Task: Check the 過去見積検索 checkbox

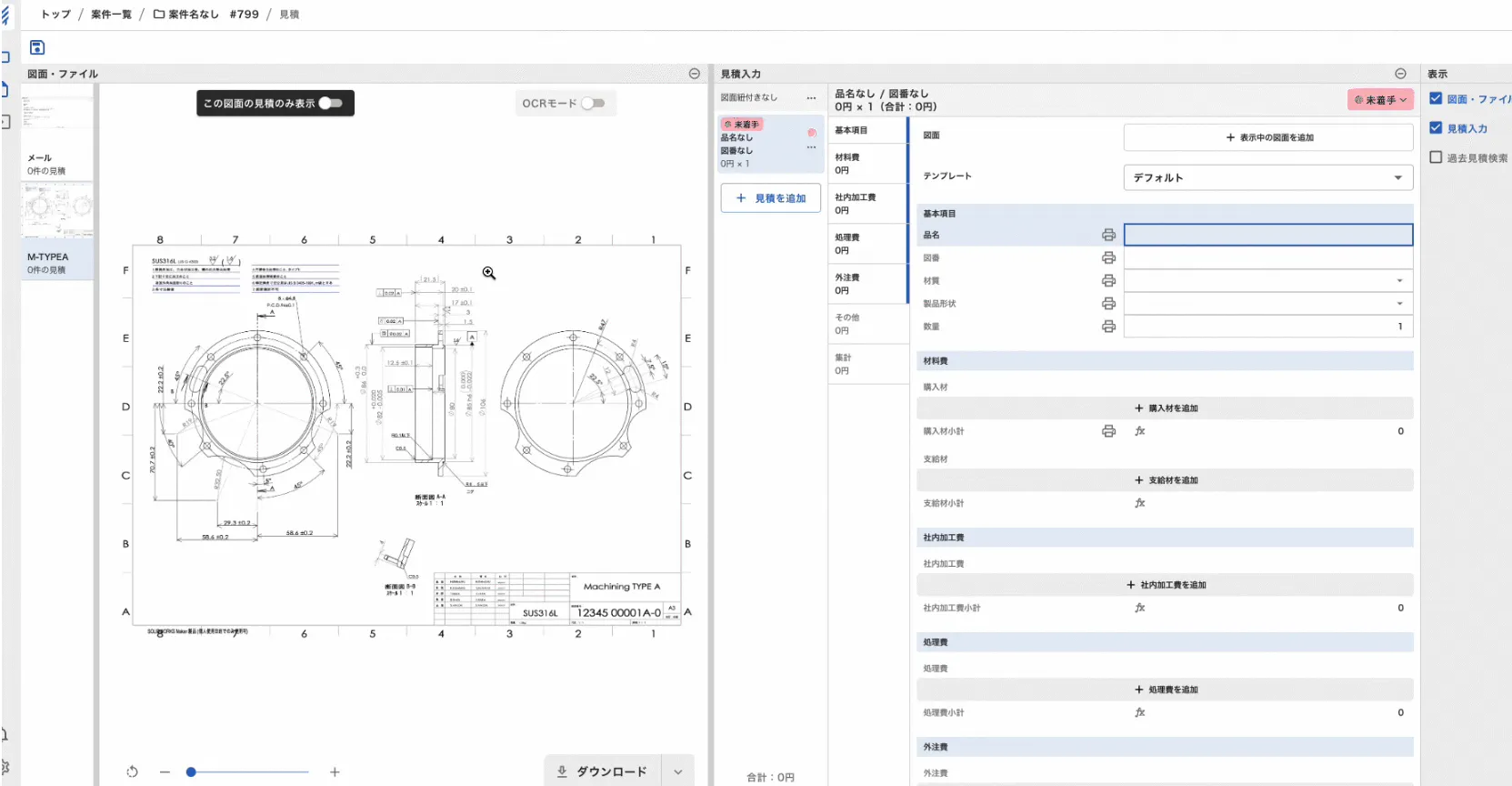Action: pos(1436,157)
